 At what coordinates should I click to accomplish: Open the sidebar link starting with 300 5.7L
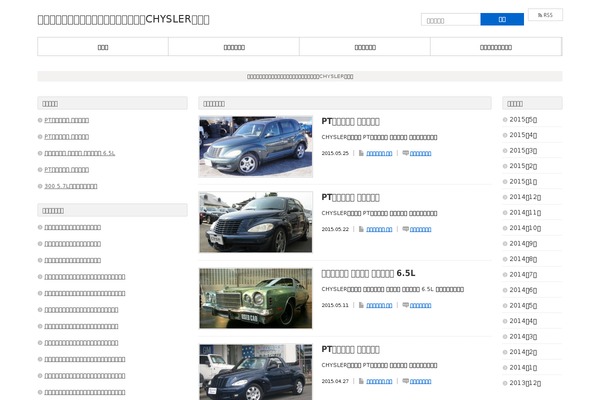pyautogui.click(x=71, y=186)
